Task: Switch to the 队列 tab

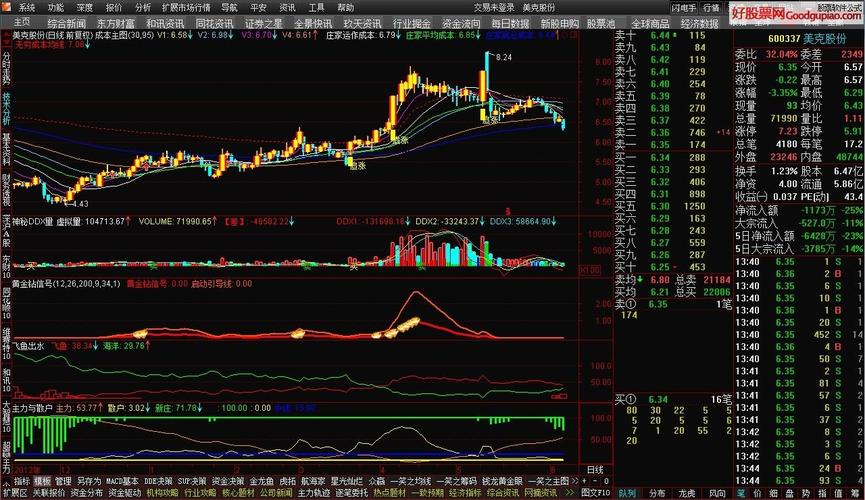Action: tap(627, 493)
